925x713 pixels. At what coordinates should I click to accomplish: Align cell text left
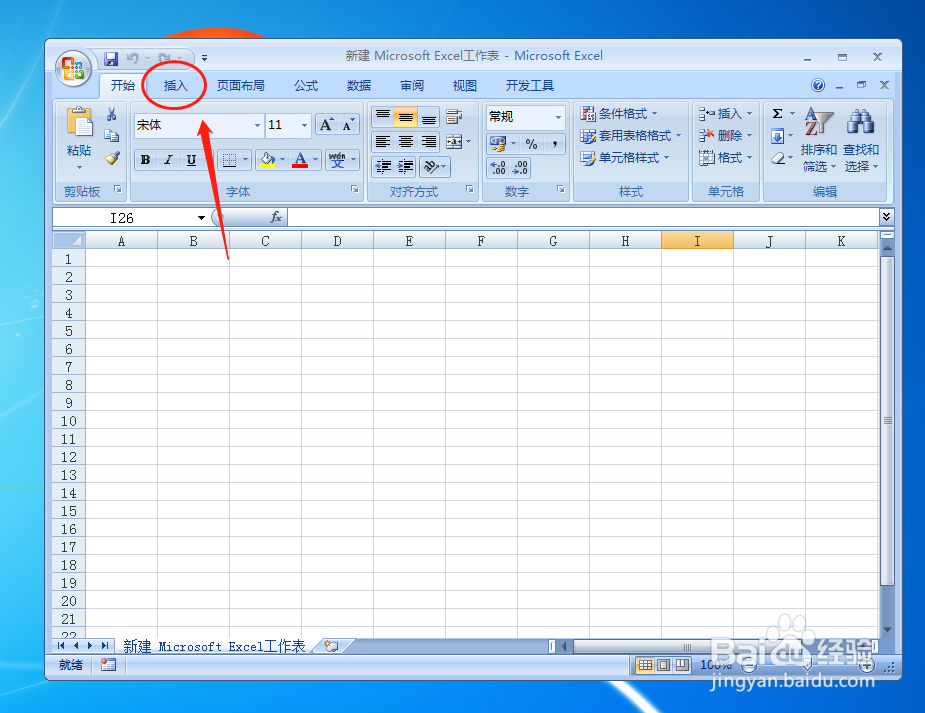coord(383,142)
